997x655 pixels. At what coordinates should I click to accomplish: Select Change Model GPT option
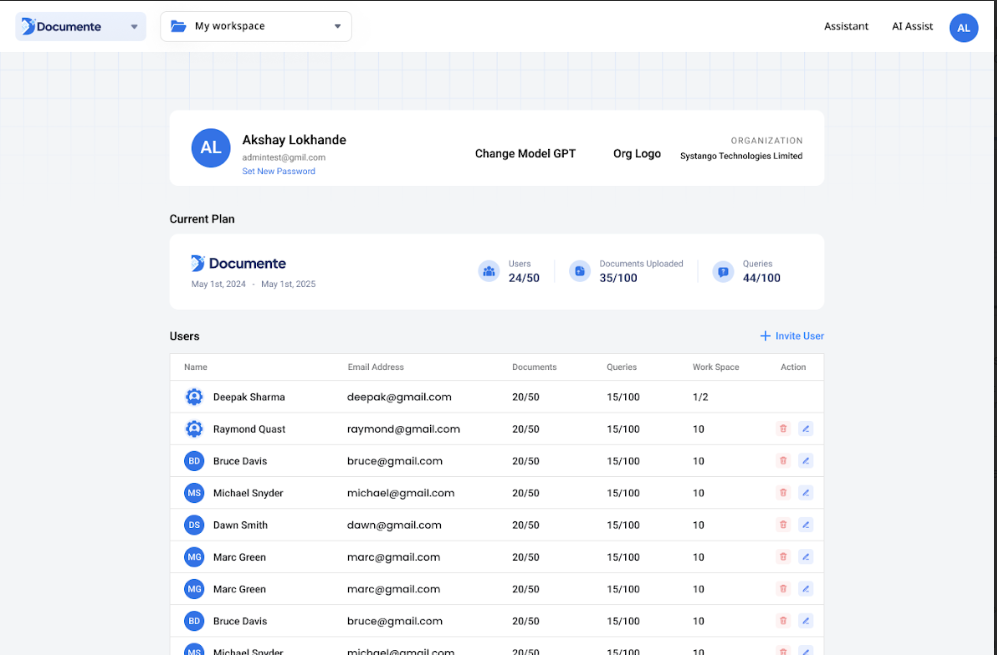pyautogui.click(x=525, y=154)
